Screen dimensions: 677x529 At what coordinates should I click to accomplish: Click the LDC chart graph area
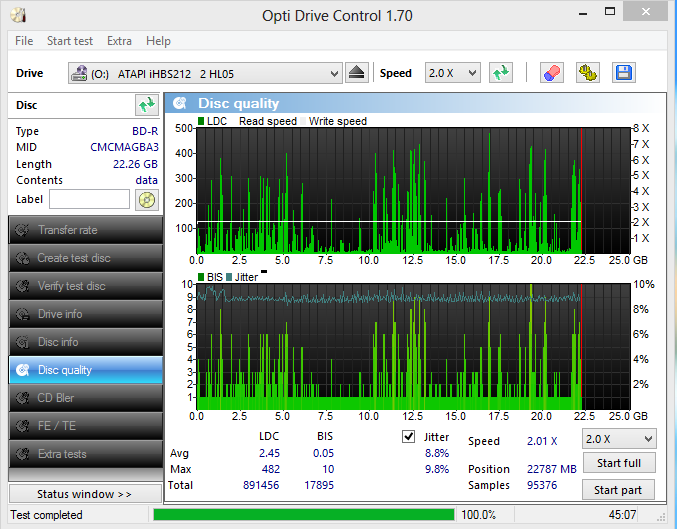coord(413,190)
